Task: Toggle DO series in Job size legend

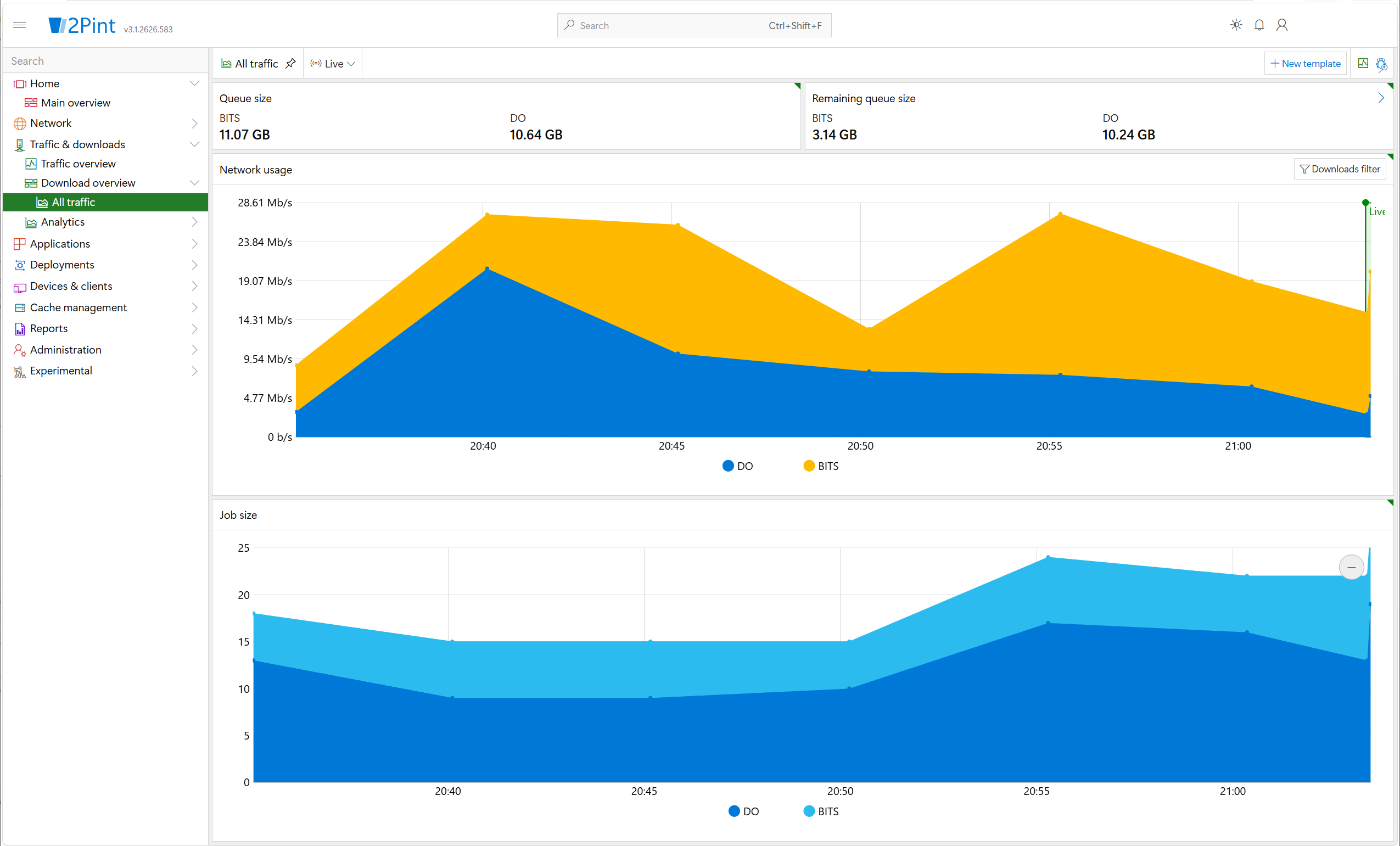Action: [743, 811]
